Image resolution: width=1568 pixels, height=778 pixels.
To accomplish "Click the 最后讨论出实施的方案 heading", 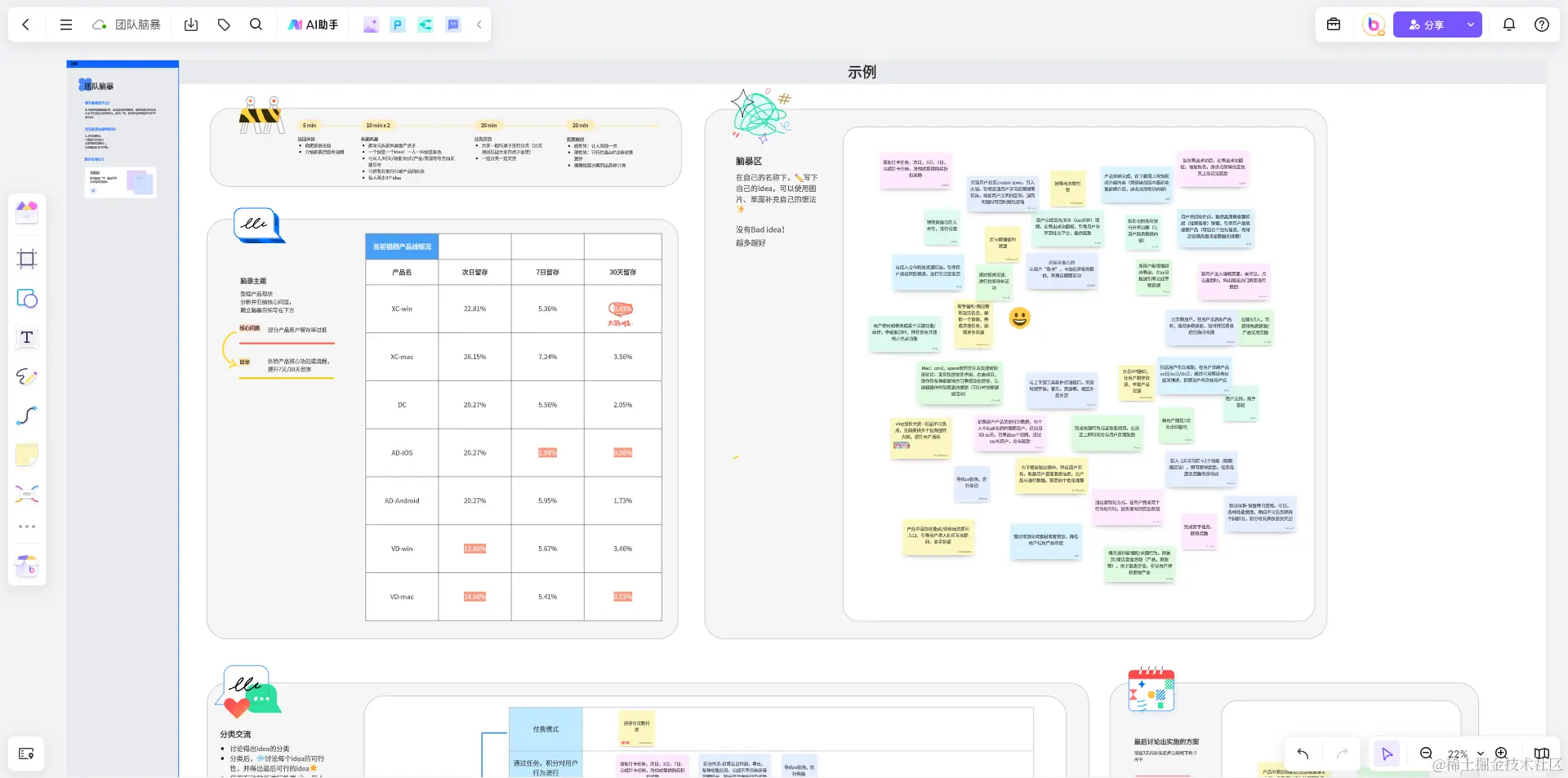I will pyautogui.click(x=1166, y=742).
